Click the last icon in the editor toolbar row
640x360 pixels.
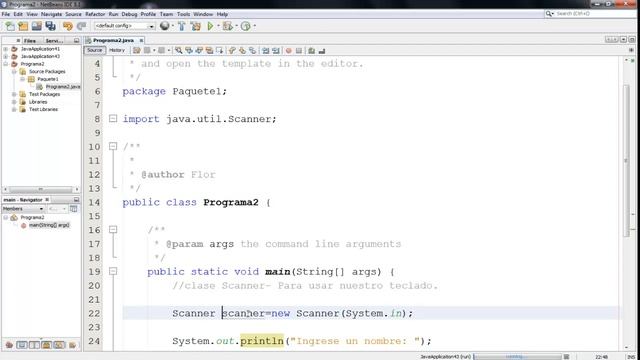pyautogui.click(x=322, y=51)
